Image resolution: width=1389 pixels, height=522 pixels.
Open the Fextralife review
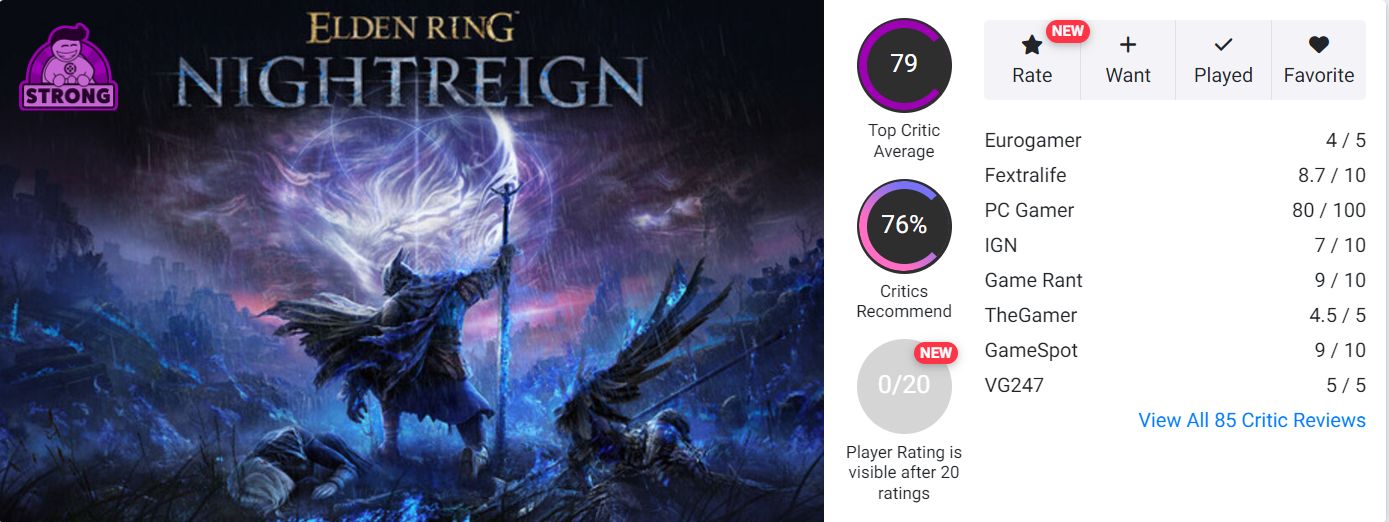click(x=1175, y=175)
